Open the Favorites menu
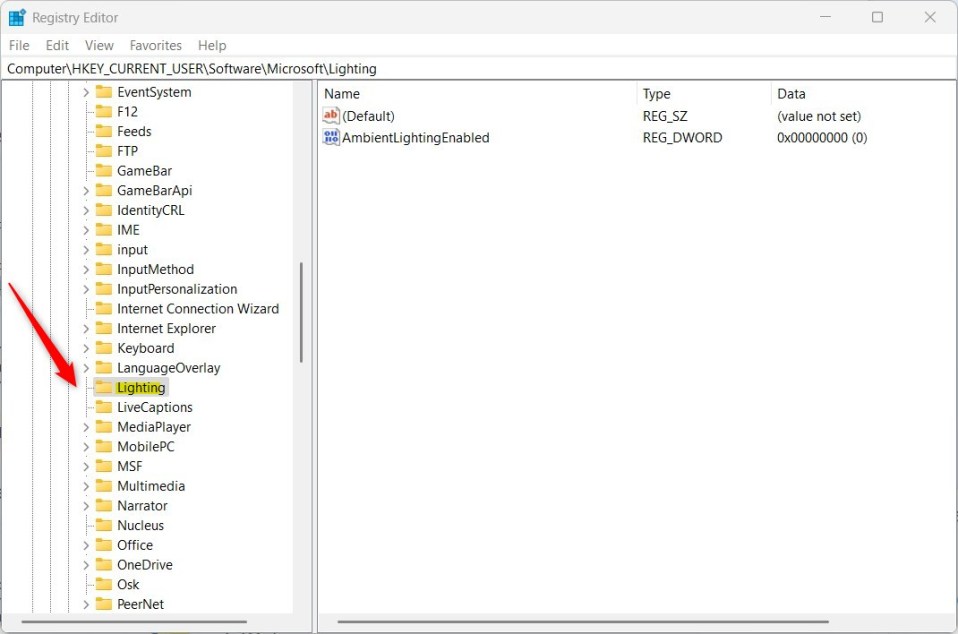Image resolution: width=958 pixels, height=634 pixels. click(x=156, y=45)
